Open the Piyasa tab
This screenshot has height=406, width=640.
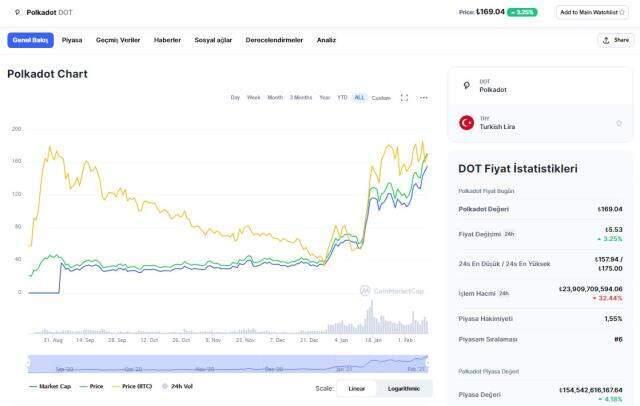pyautogui.click(x=72, y=40)
